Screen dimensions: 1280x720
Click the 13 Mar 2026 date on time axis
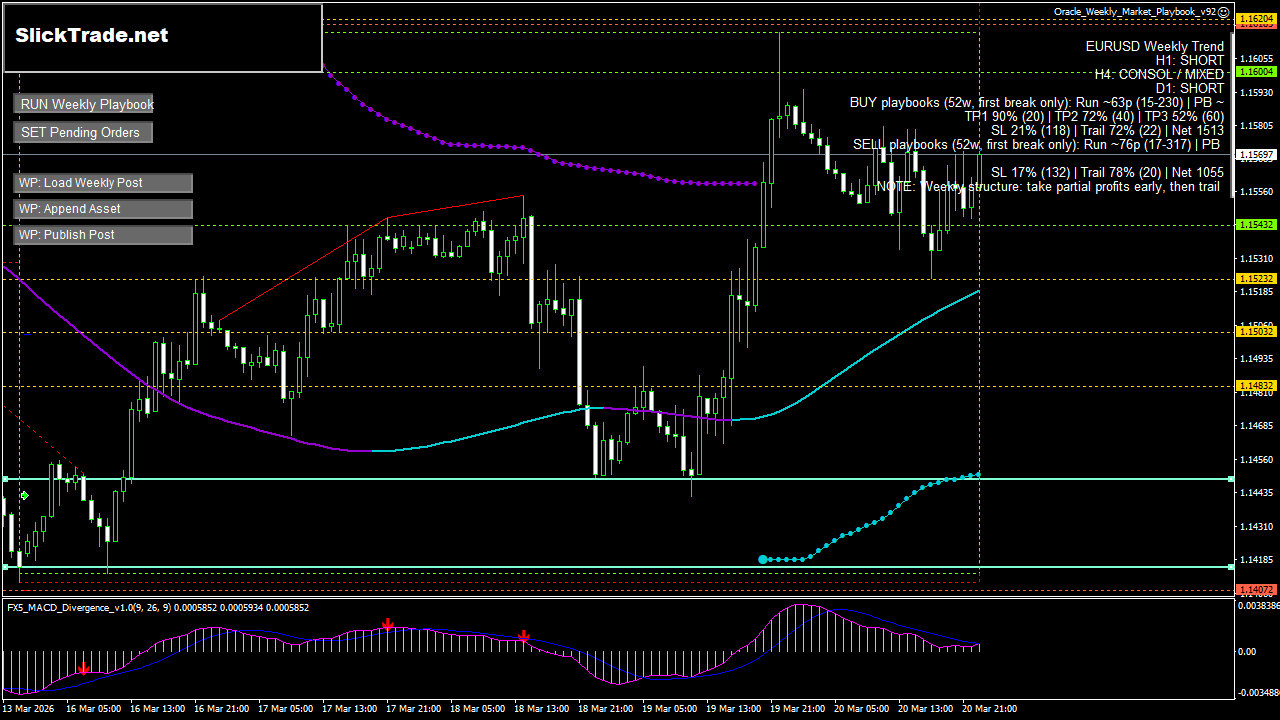(27, 709)
